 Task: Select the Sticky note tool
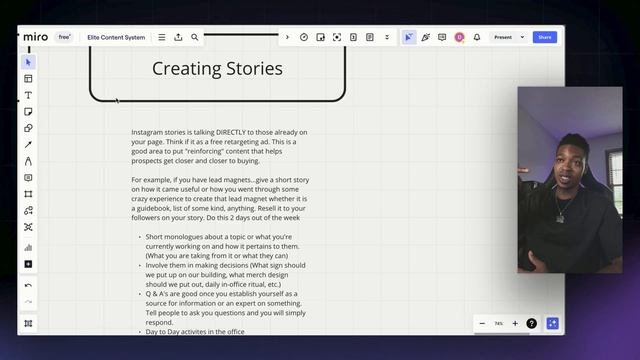click(28, 111)
